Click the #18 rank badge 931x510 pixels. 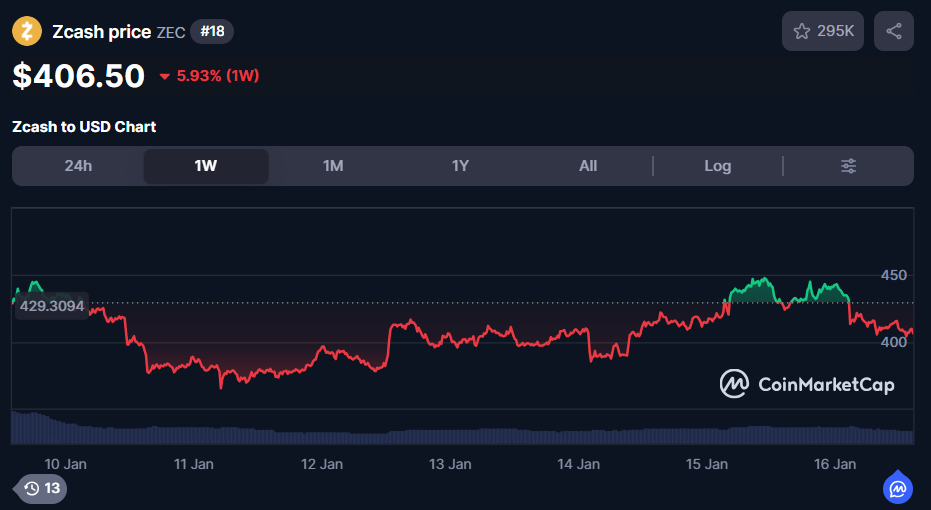(x=213, y=31)
